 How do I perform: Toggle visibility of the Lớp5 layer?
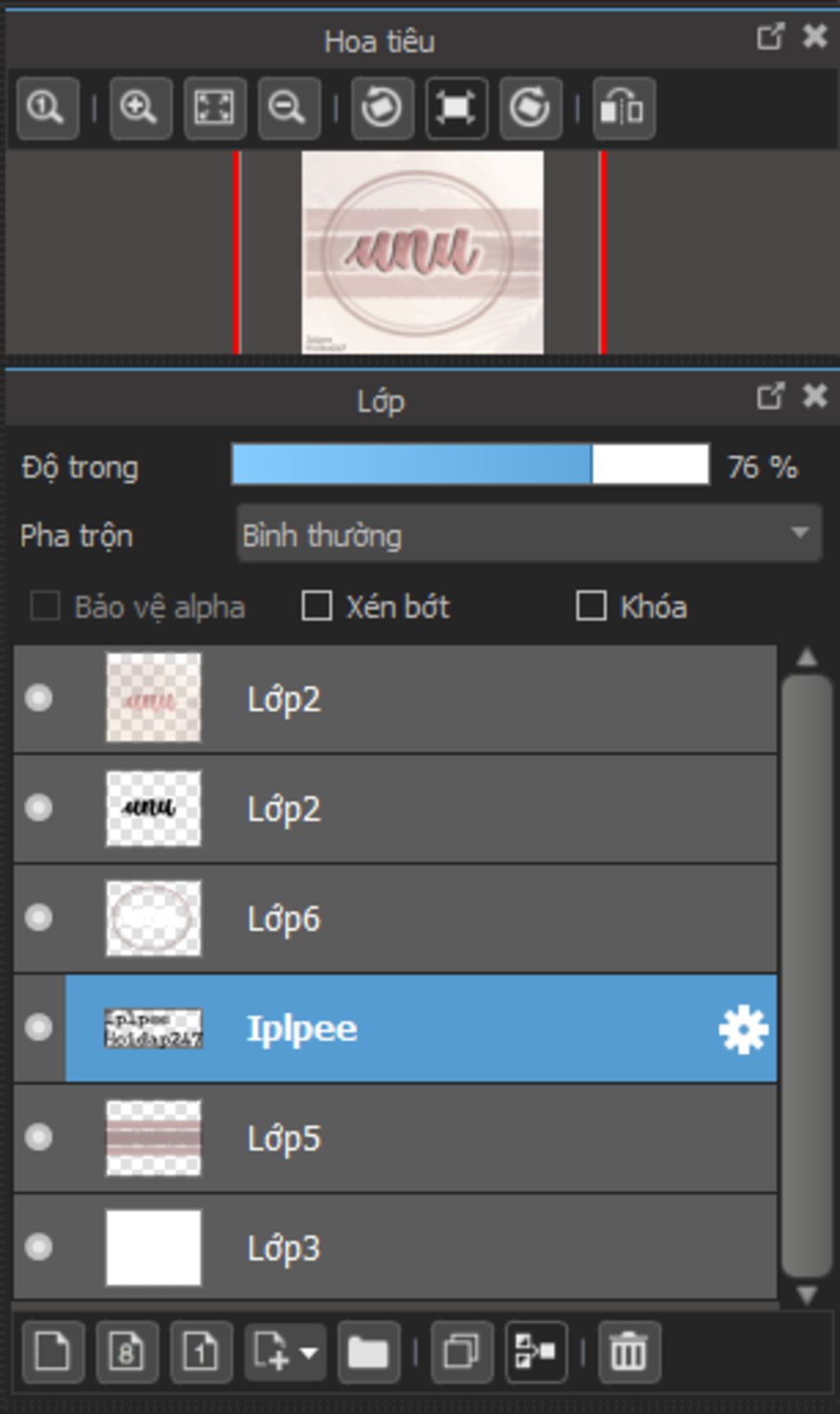pyautogui.click(x=39, y=1137)
